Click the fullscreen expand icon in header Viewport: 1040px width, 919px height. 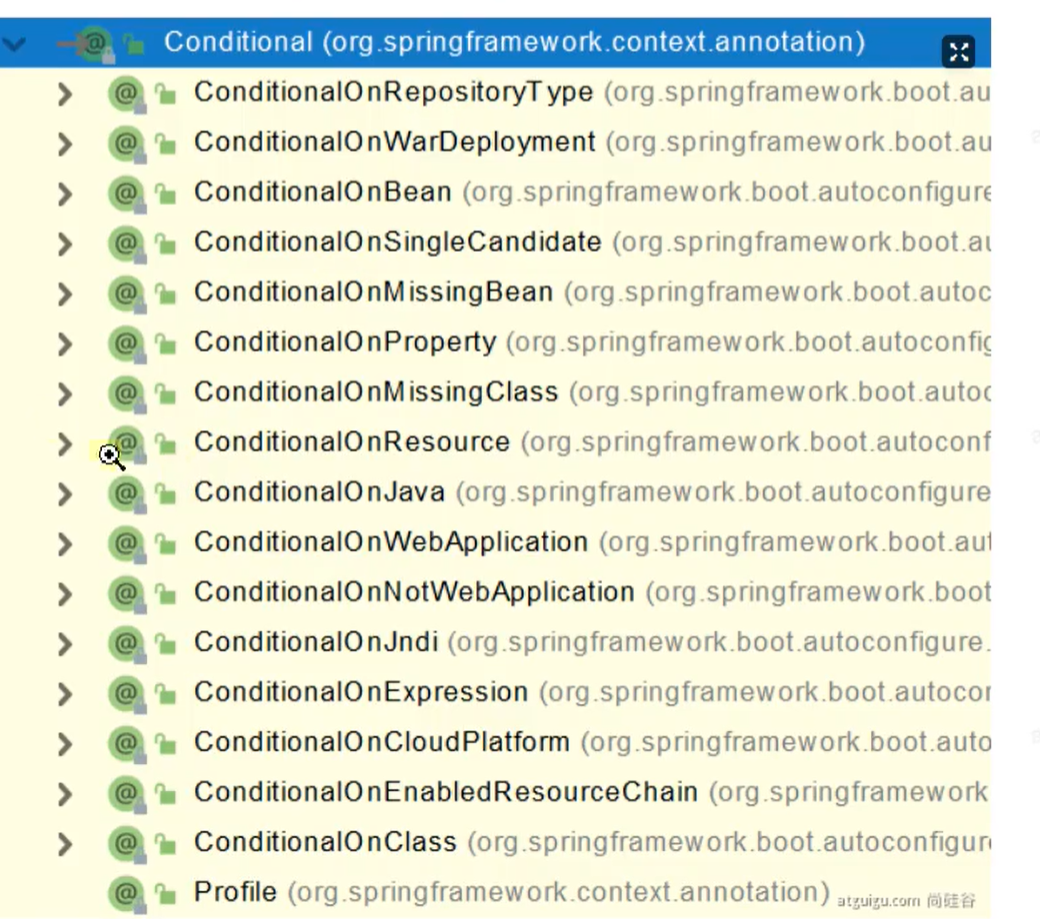point(958,51)
